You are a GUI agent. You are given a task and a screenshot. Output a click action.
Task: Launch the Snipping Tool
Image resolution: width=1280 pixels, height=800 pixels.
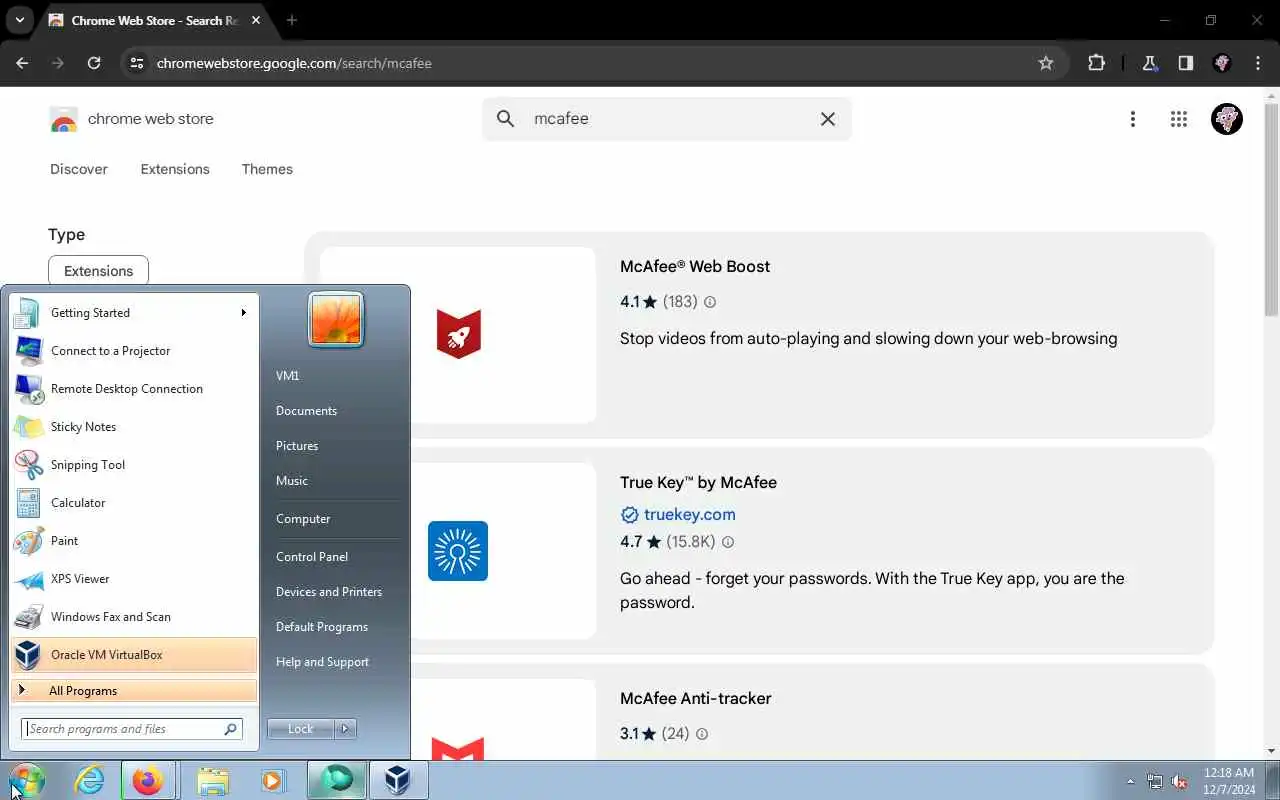[x=134, y=465]
